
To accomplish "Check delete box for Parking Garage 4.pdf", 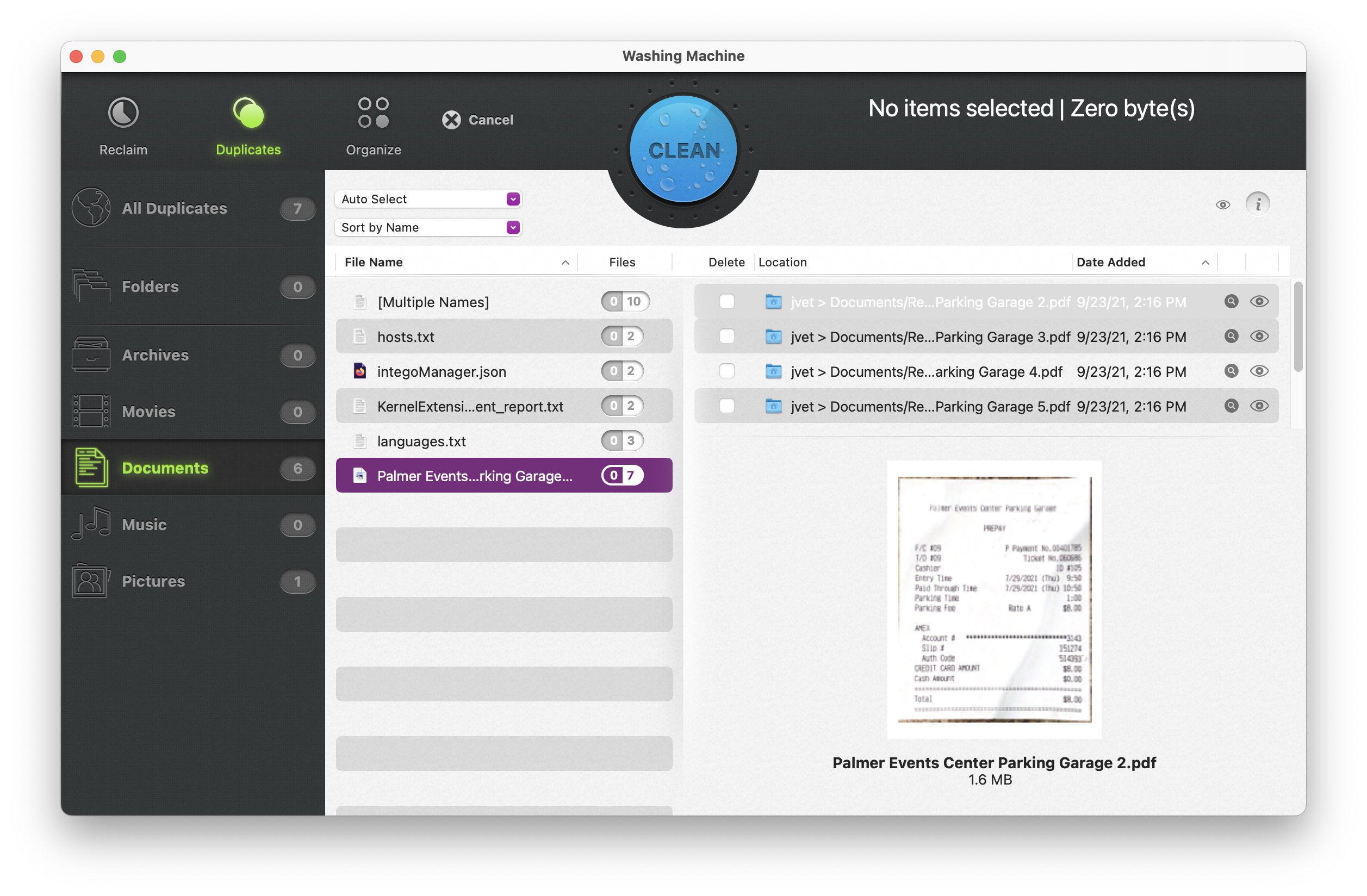I will pyautogui.click(x=726, y=371).
